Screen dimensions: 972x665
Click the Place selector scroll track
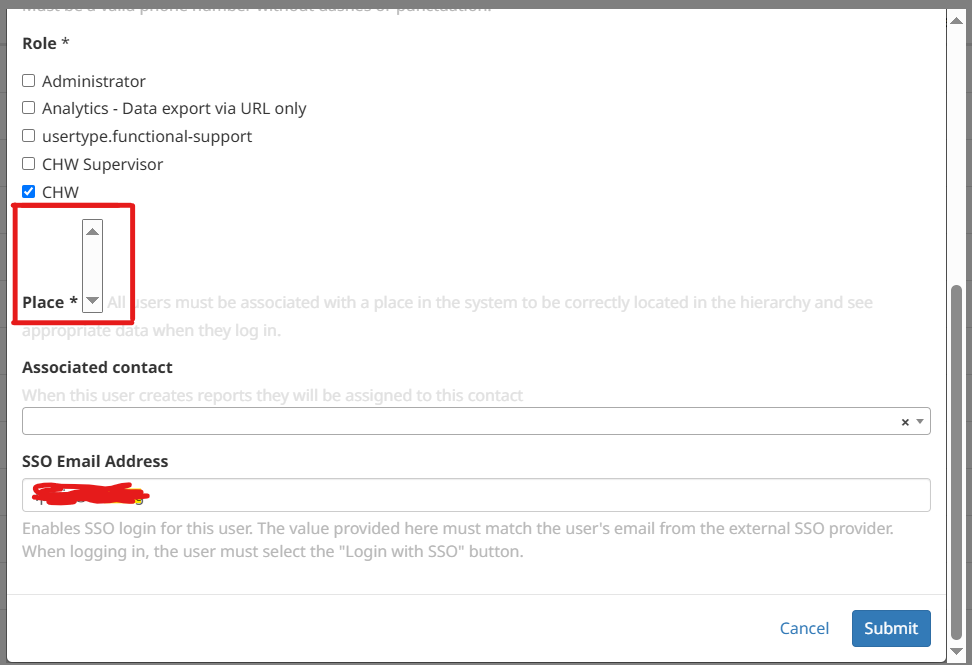92,266
